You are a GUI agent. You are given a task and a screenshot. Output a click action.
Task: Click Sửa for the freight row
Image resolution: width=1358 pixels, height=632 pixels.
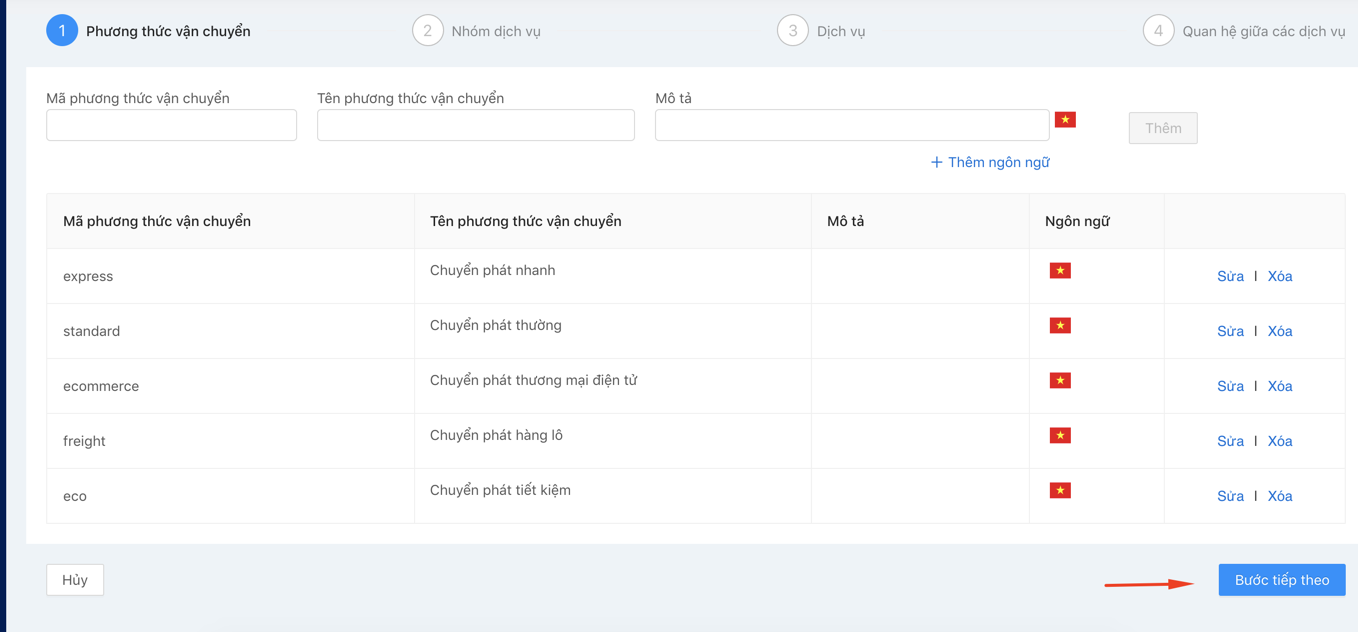pos(1230,441)
